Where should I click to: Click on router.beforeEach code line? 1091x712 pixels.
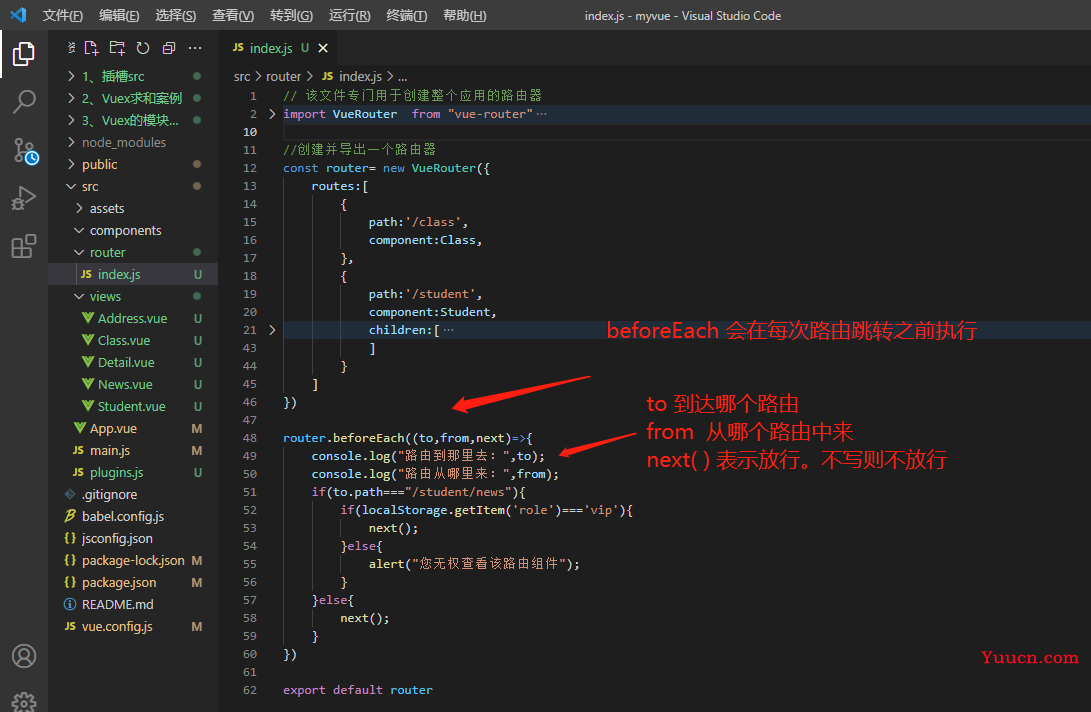pyautogui.click(x=408, y=438)
